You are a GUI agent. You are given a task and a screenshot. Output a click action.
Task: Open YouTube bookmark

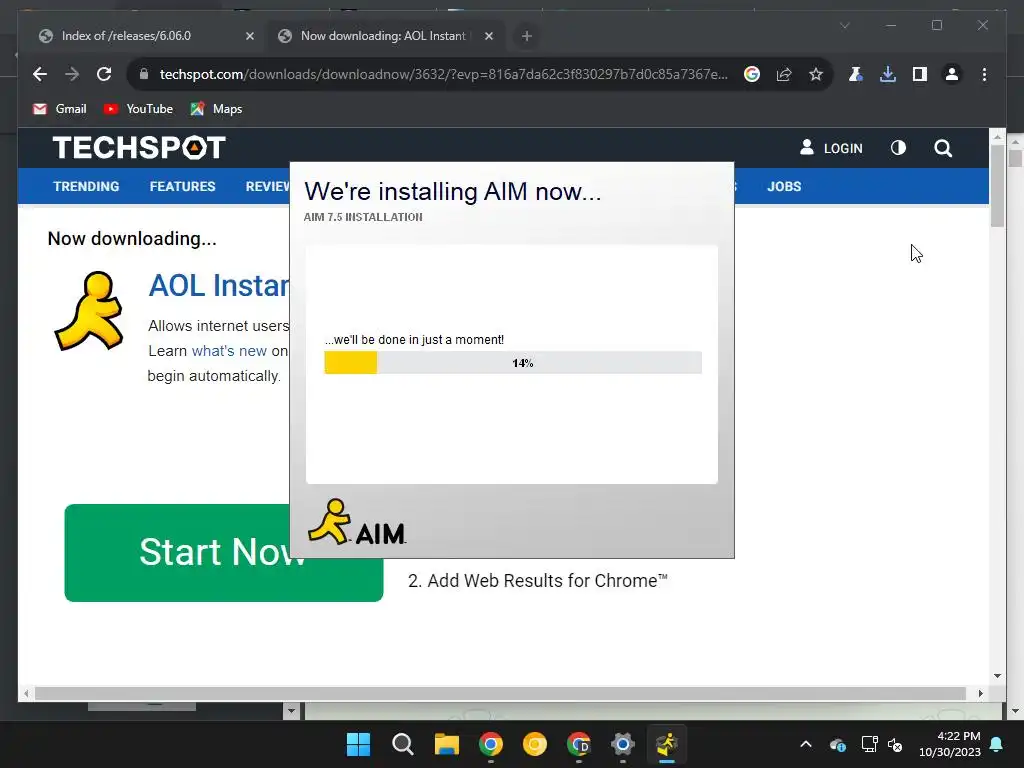(x=138, y=109)
